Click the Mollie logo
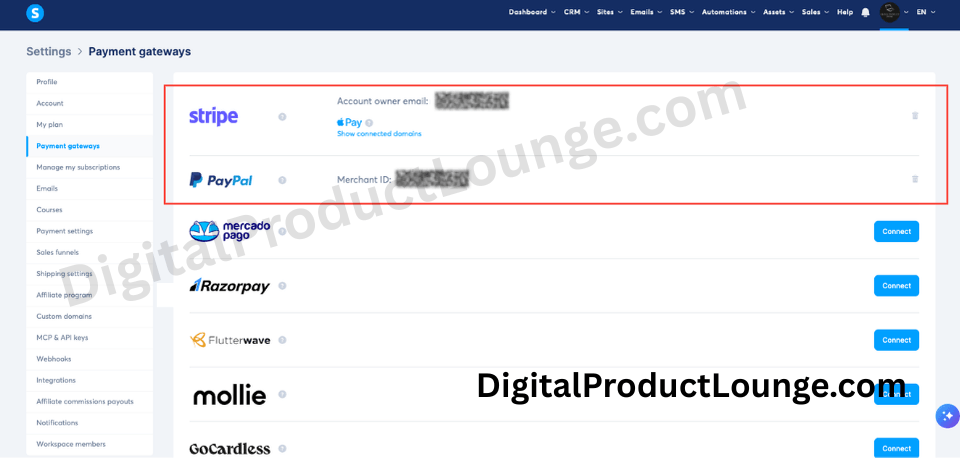The height and width of the screenshot is (458, 960). point(230,396)
